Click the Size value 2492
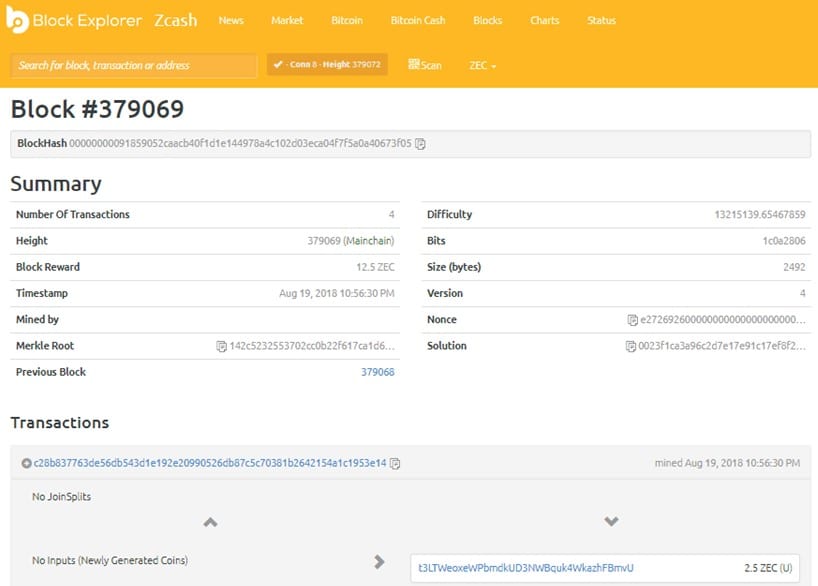Image resolution: width=818 pixels, height=586 pixels. 794,267
